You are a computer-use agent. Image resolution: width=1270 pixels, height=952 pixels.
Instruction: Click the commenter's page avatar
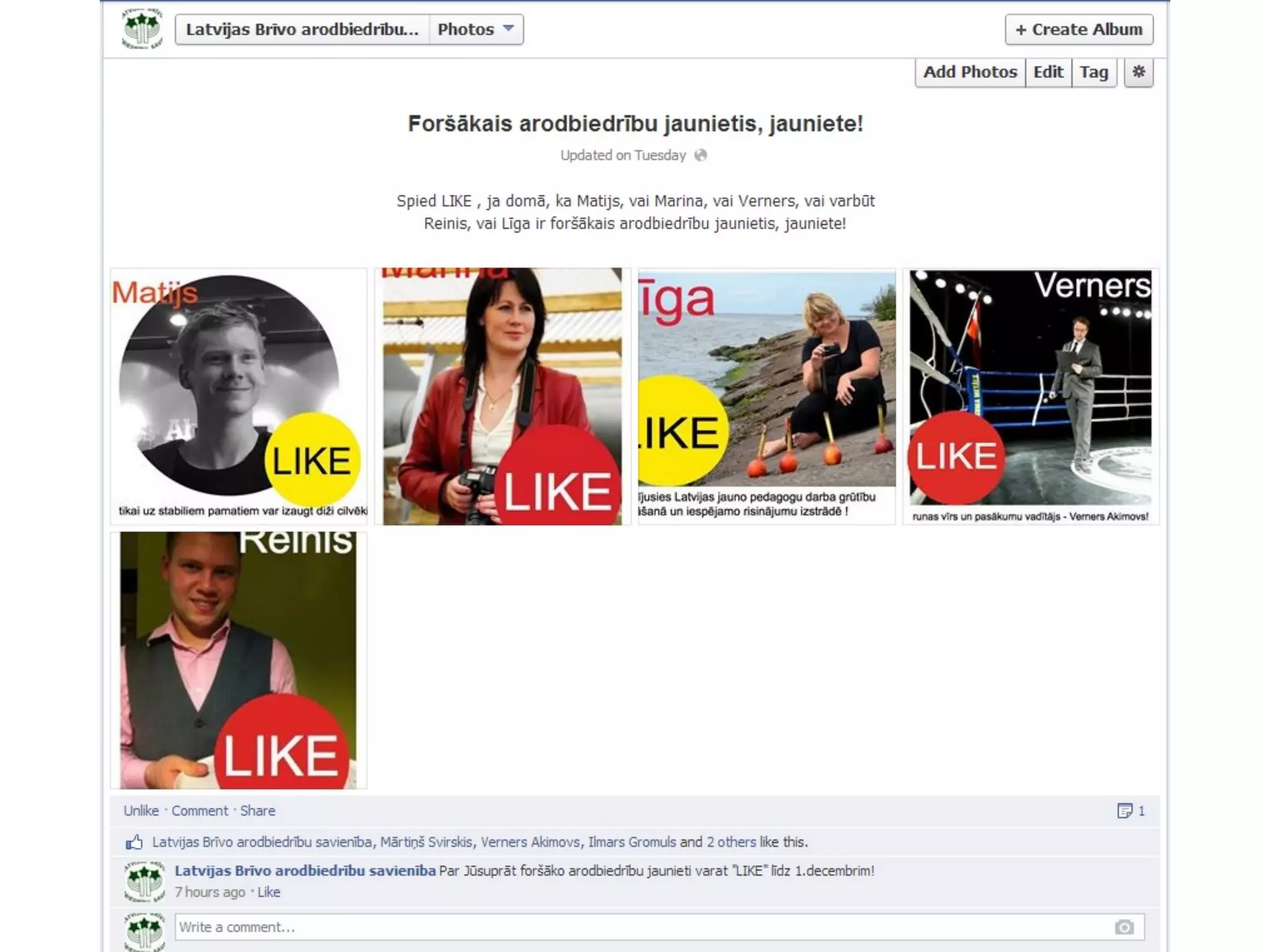pyautogui.click(x=144, y=881)
